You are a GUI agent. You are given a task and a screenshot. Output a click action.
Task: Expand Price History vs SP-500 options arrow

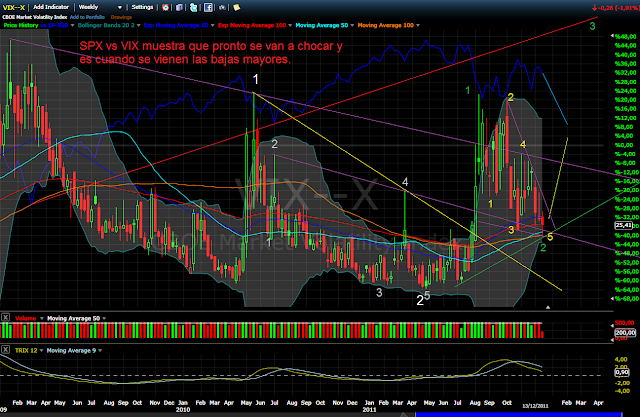(x=73, y=25)
